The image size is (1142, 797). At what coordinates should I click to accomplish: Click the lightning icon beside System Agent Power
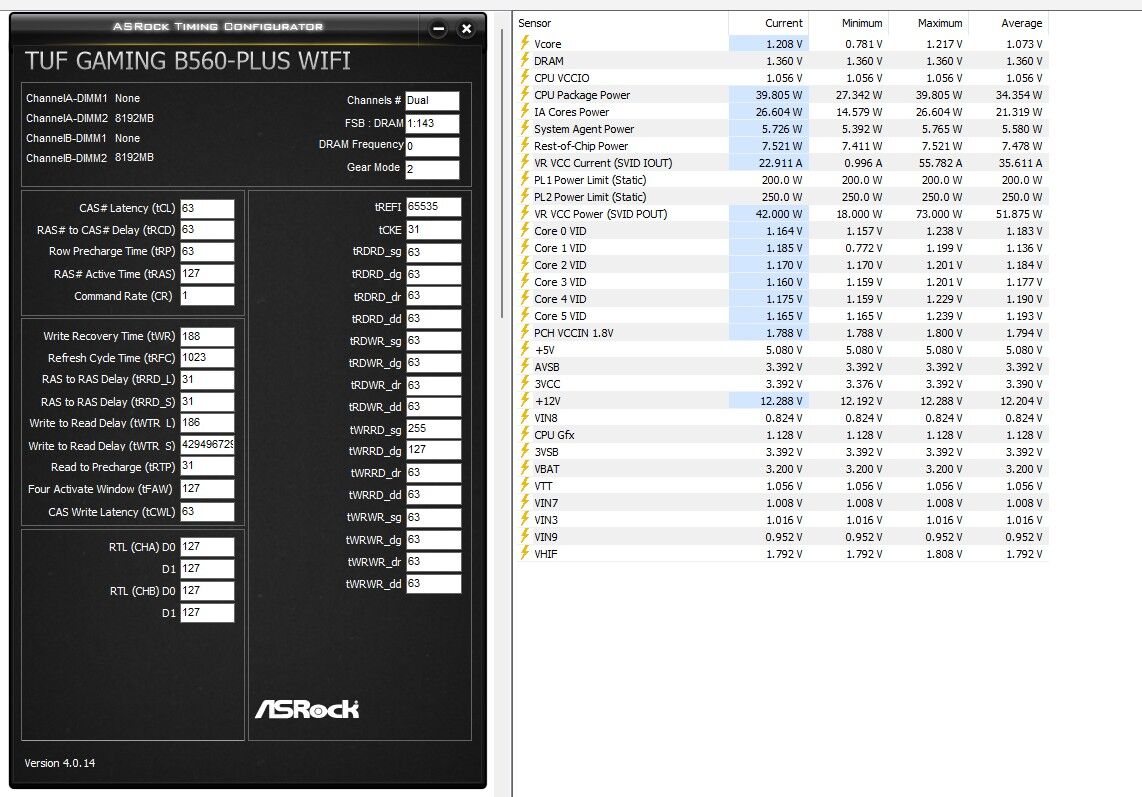(524, 128)
